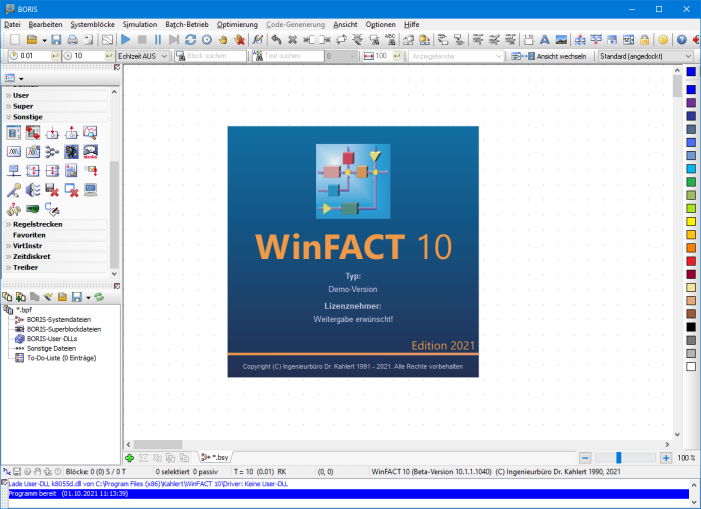
Task: Open the Standard (angedockt) layout dropdown
Action: point(646,56)
